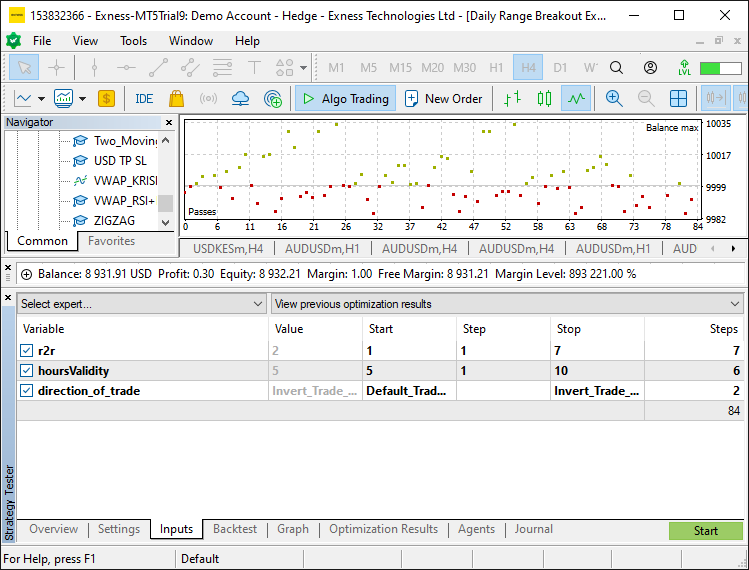Open the Select expert dropdown
The width and height of the screenshot is (749, 570).
coord(141,304)
